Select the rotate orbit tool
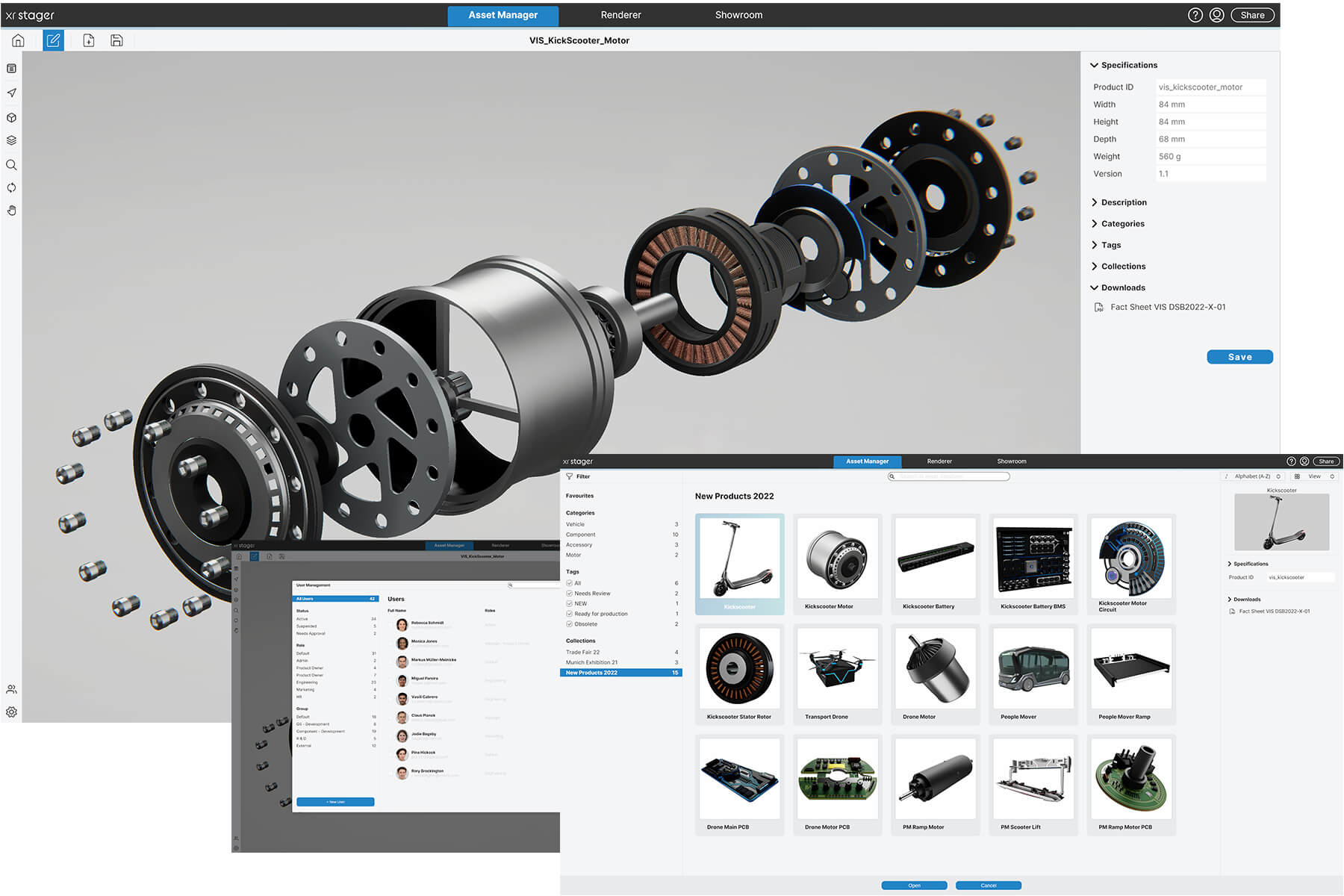The width and height of the screenshot is (1344, 896). tap(11, 187)
